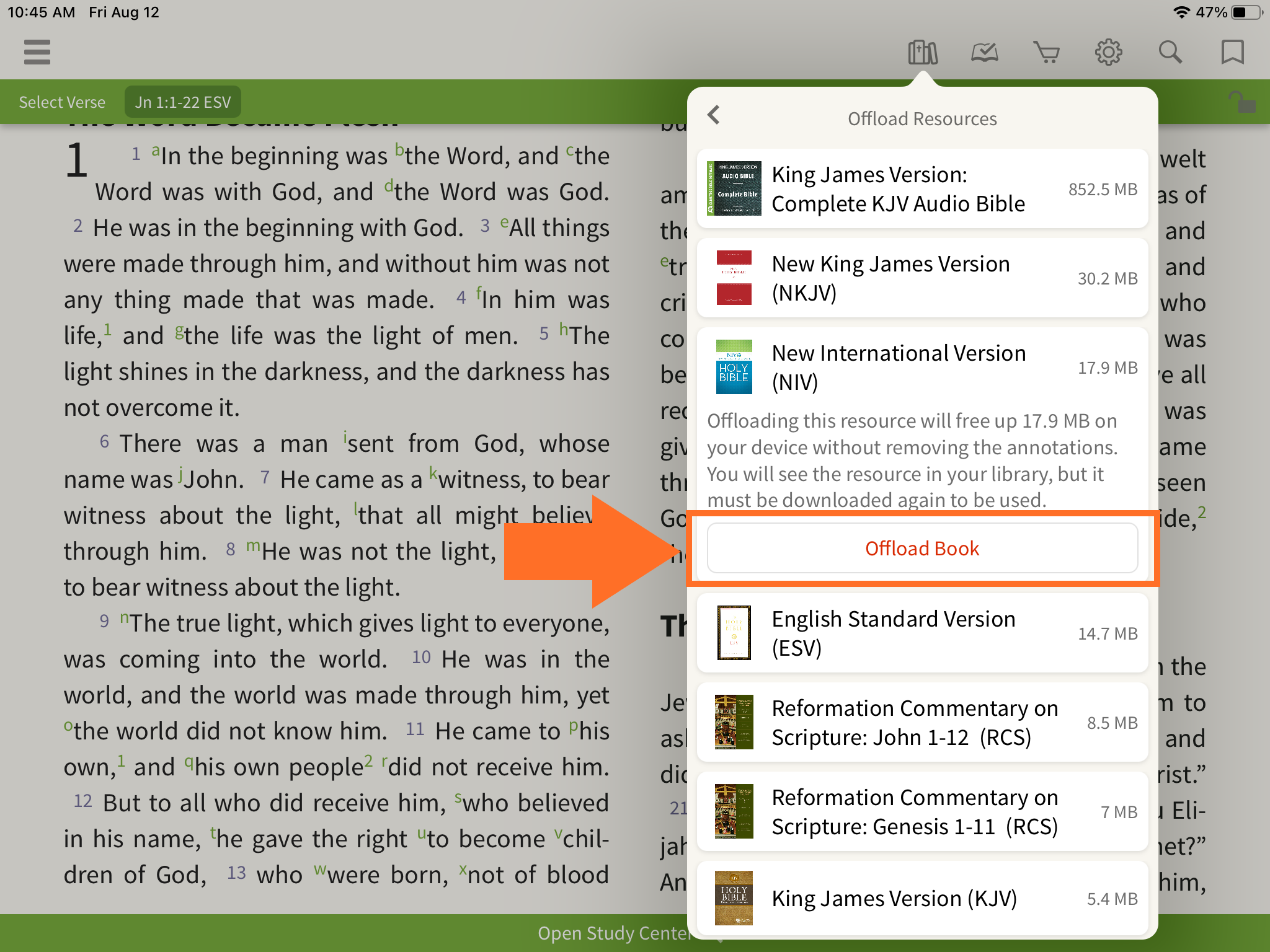Tap the 10:45 AM clock
1270x952 pixels.
coord(41,12)
